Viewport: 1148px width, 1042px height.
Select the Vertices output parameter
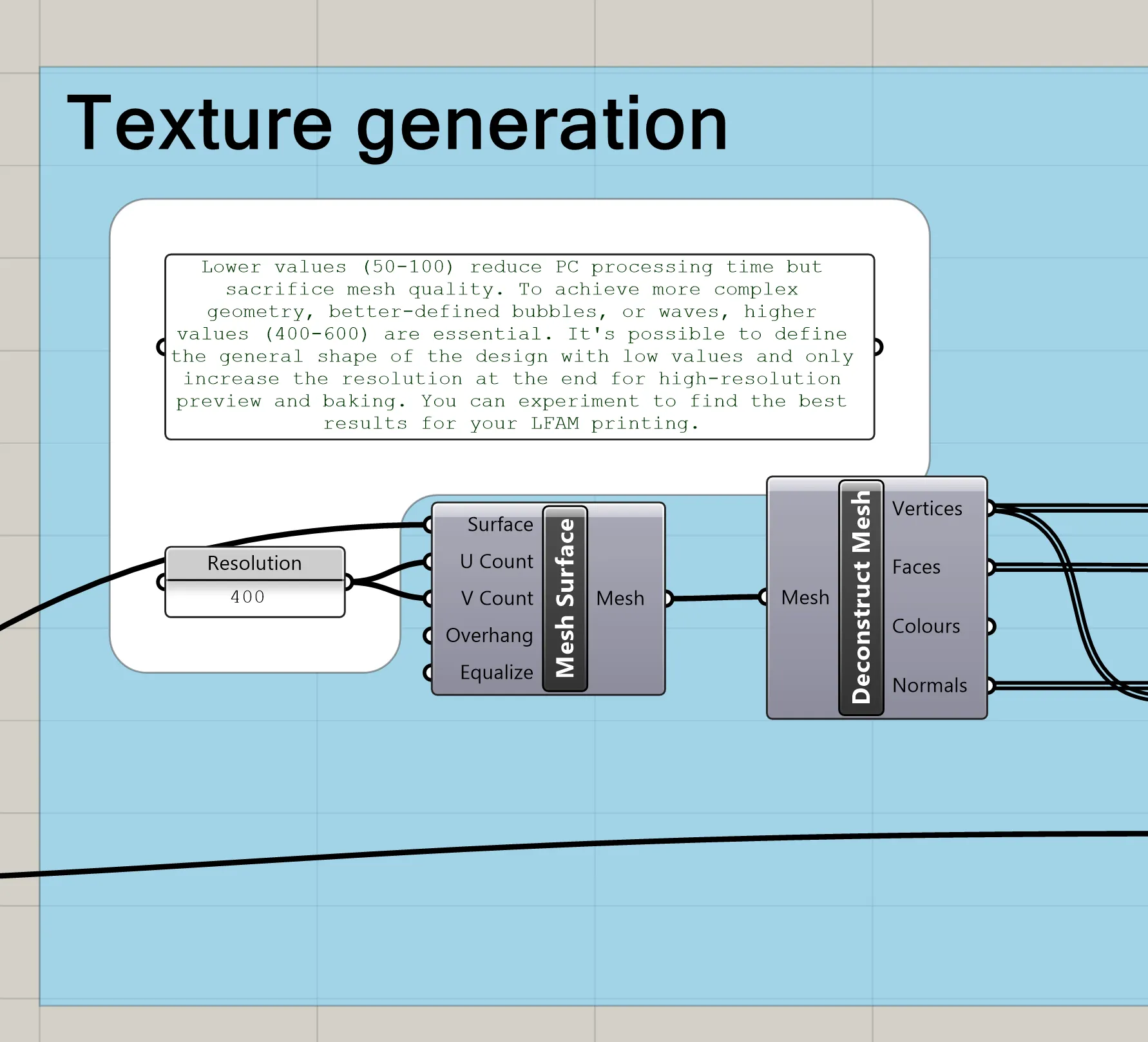click(x=926, y=509)
